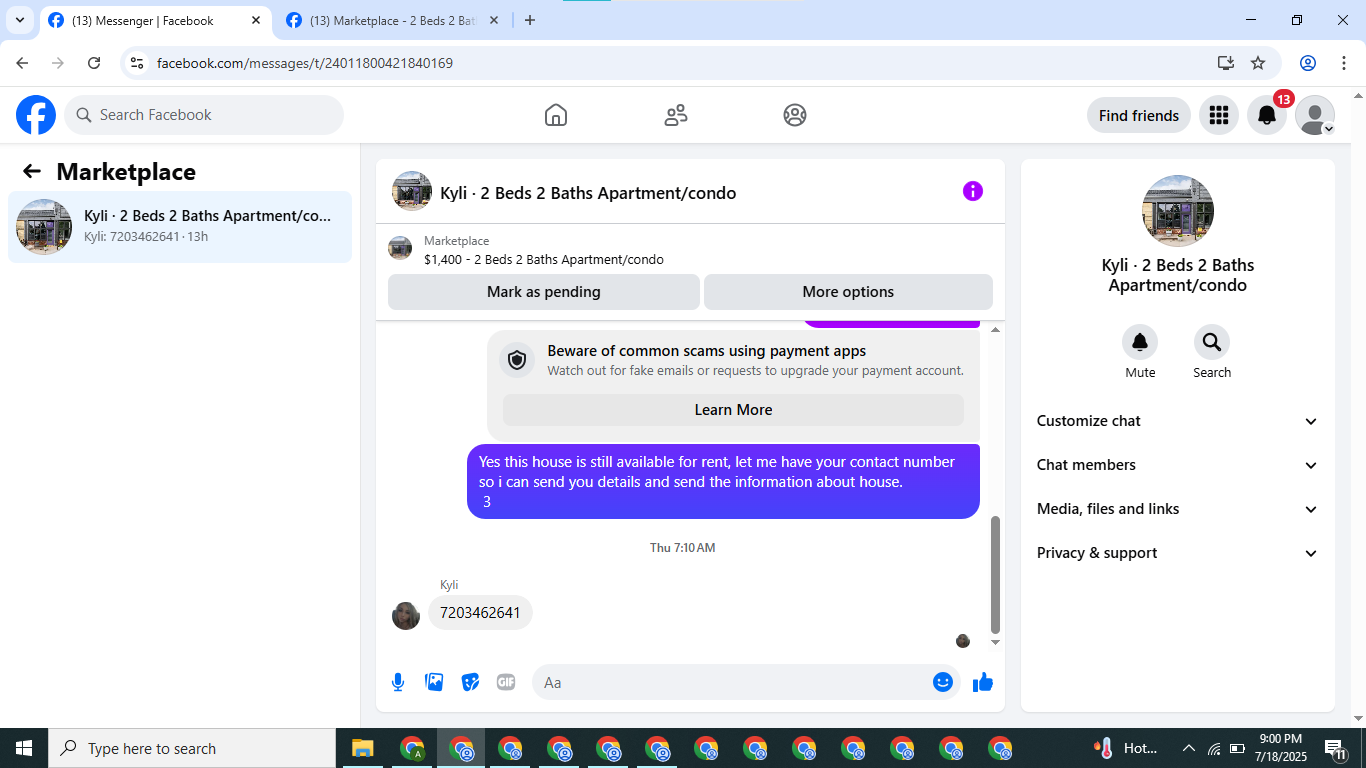
Task: Open the weather widget in the taskbar
Action: (1127, 748)
